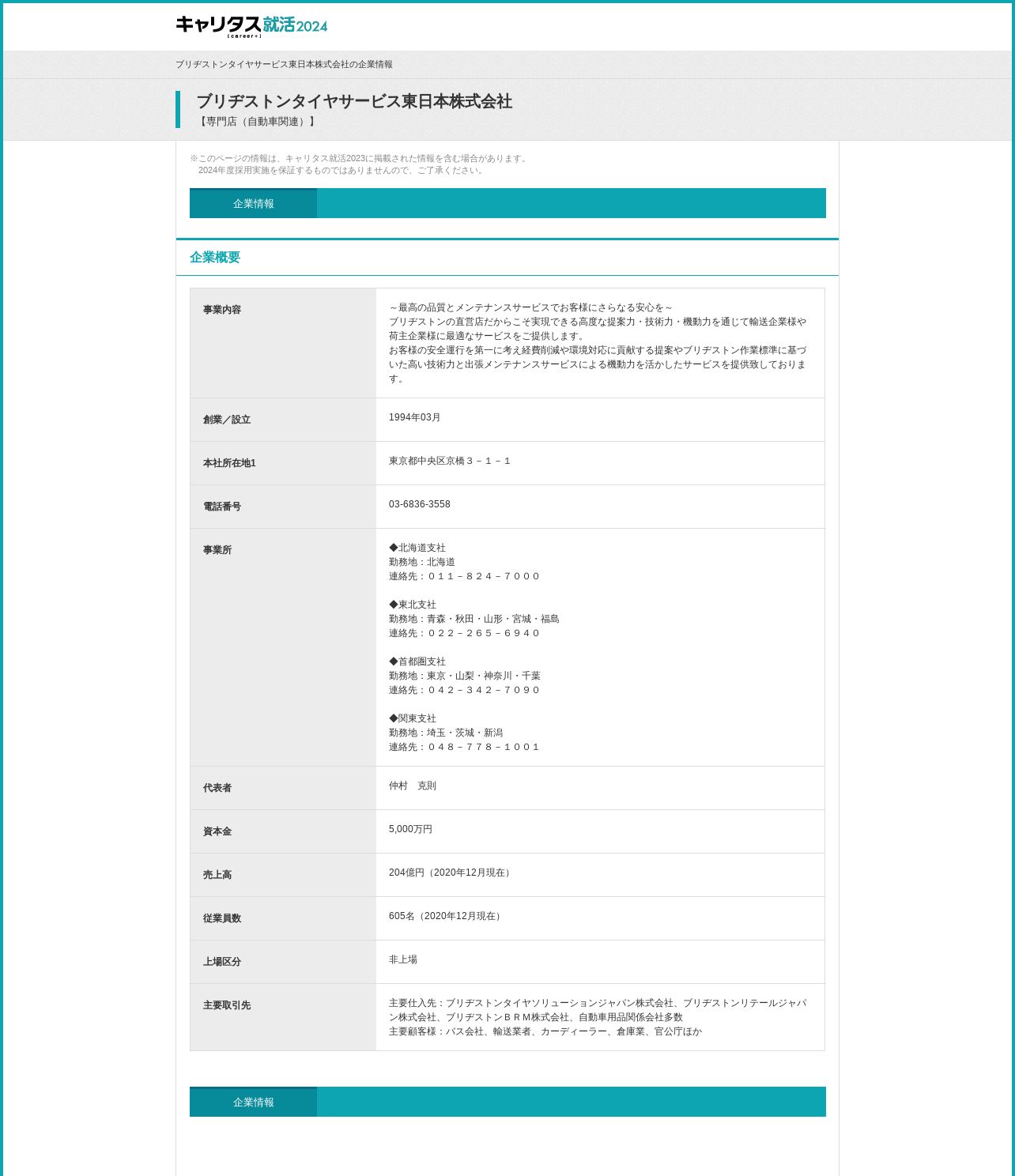Click the employee count 605名（2020年12月現在）

coord(447,916)
